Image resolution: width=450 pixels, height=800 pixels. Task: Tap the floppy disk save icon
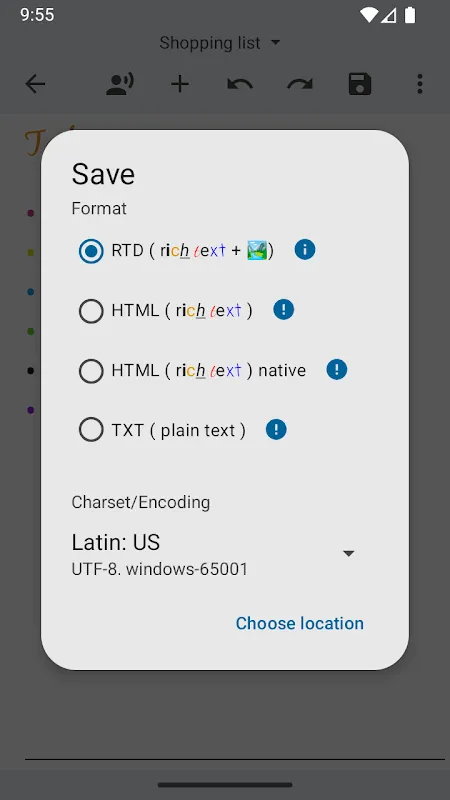click(x=360, y=84)
